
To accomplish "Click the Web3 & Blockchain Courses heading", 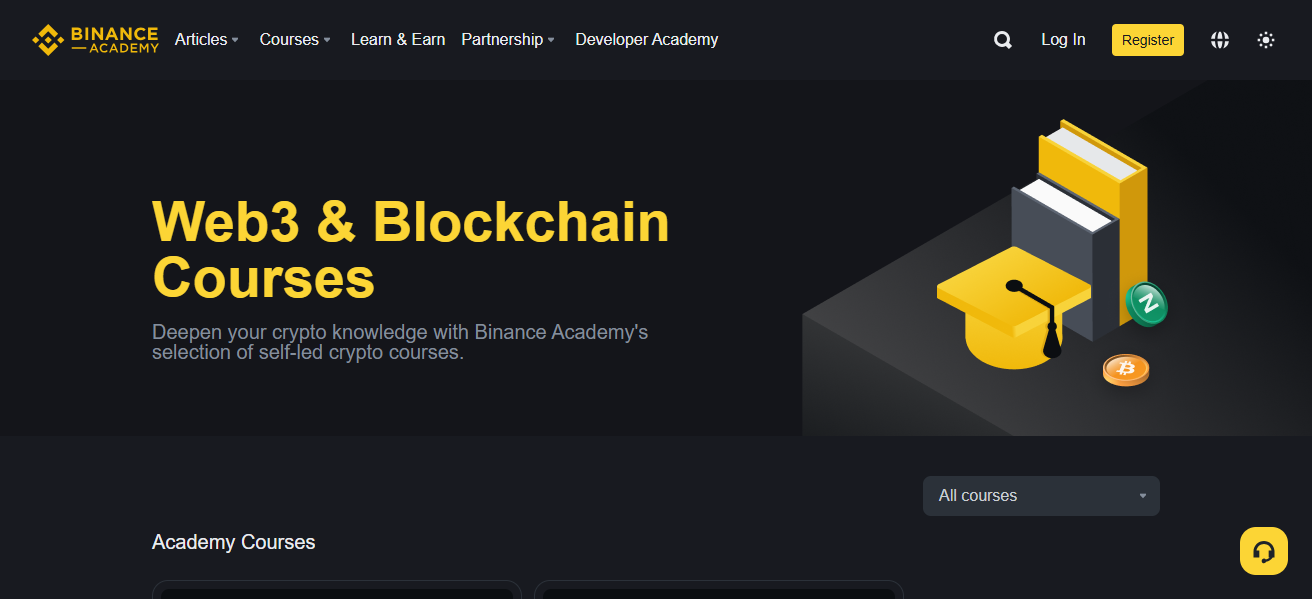I will click(x=411, y=250).
